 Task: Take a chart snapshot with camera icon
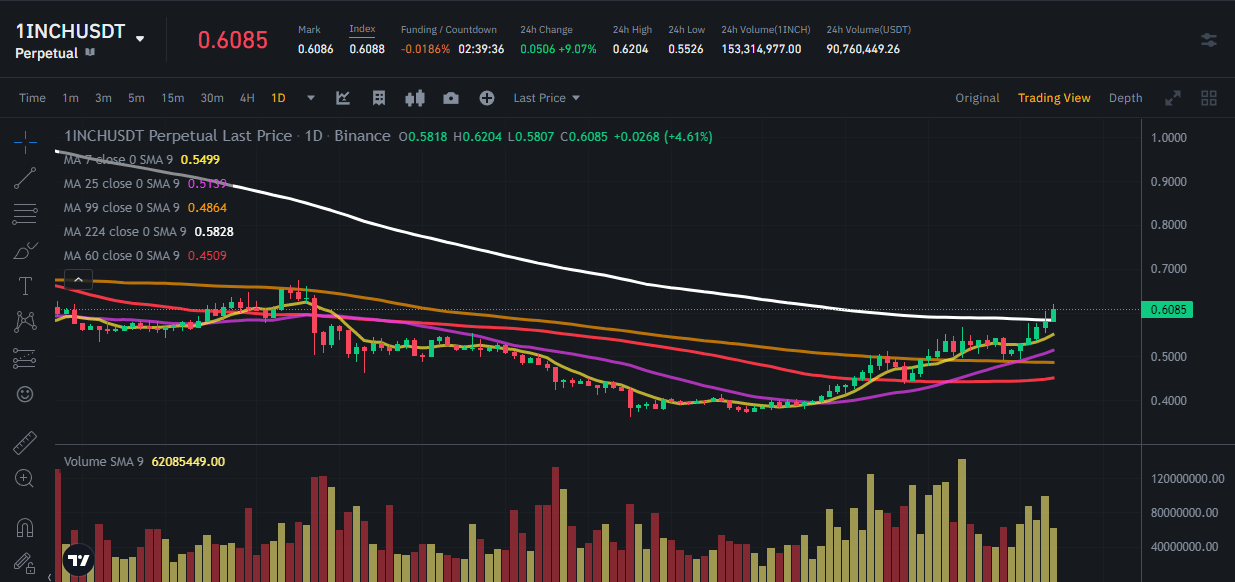click(x=451, y=98)
